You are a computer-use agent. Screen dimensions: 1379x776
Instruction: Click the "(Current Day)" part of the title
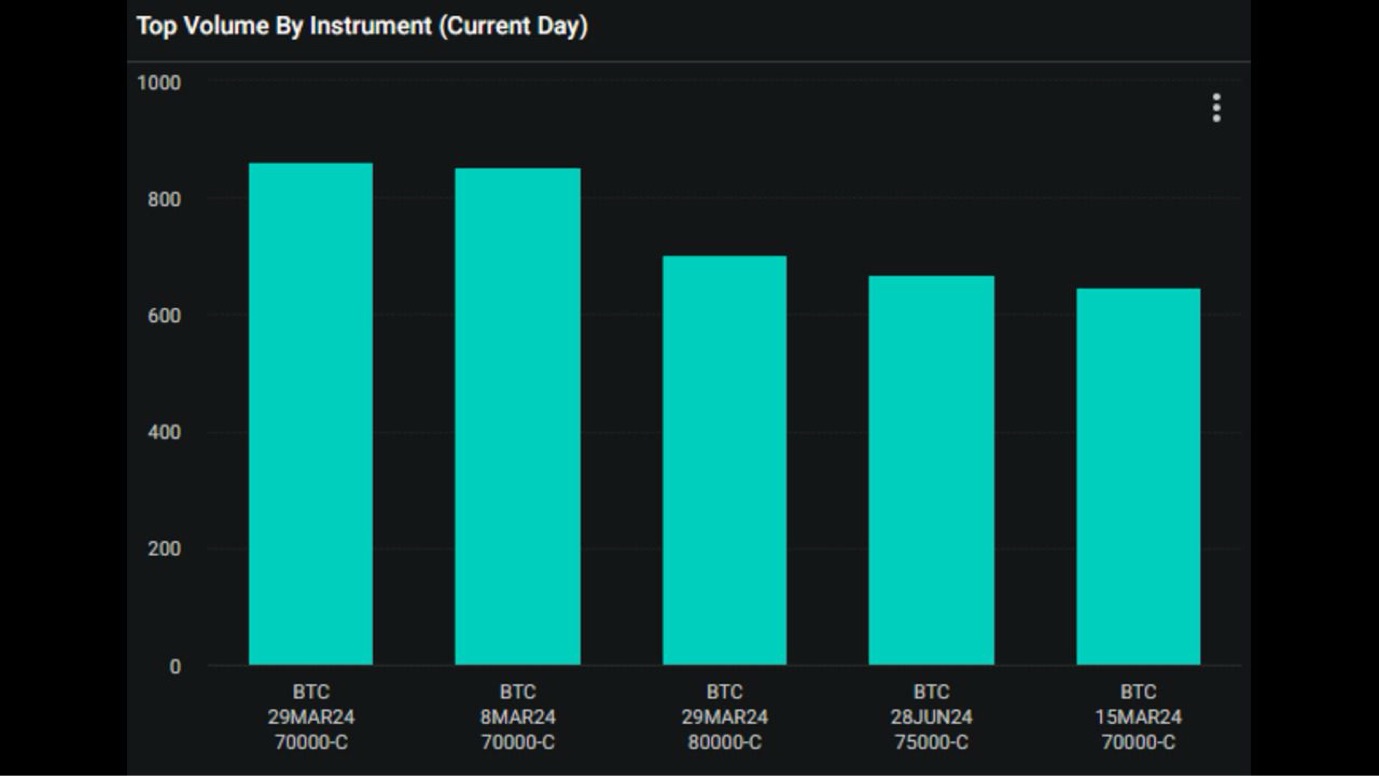click(x=513, y=27)
